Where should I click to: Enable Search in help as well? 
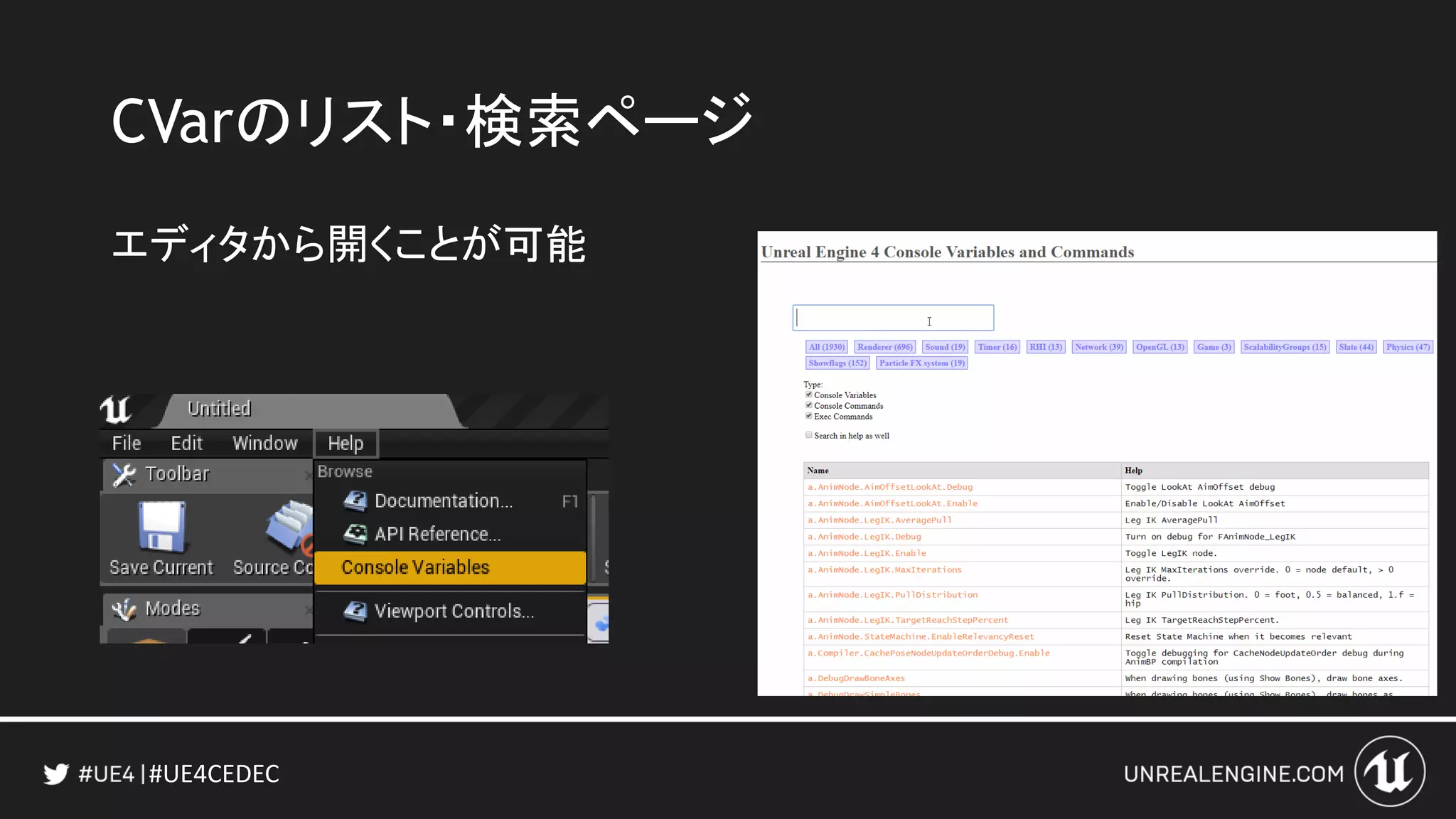point(808,435)
